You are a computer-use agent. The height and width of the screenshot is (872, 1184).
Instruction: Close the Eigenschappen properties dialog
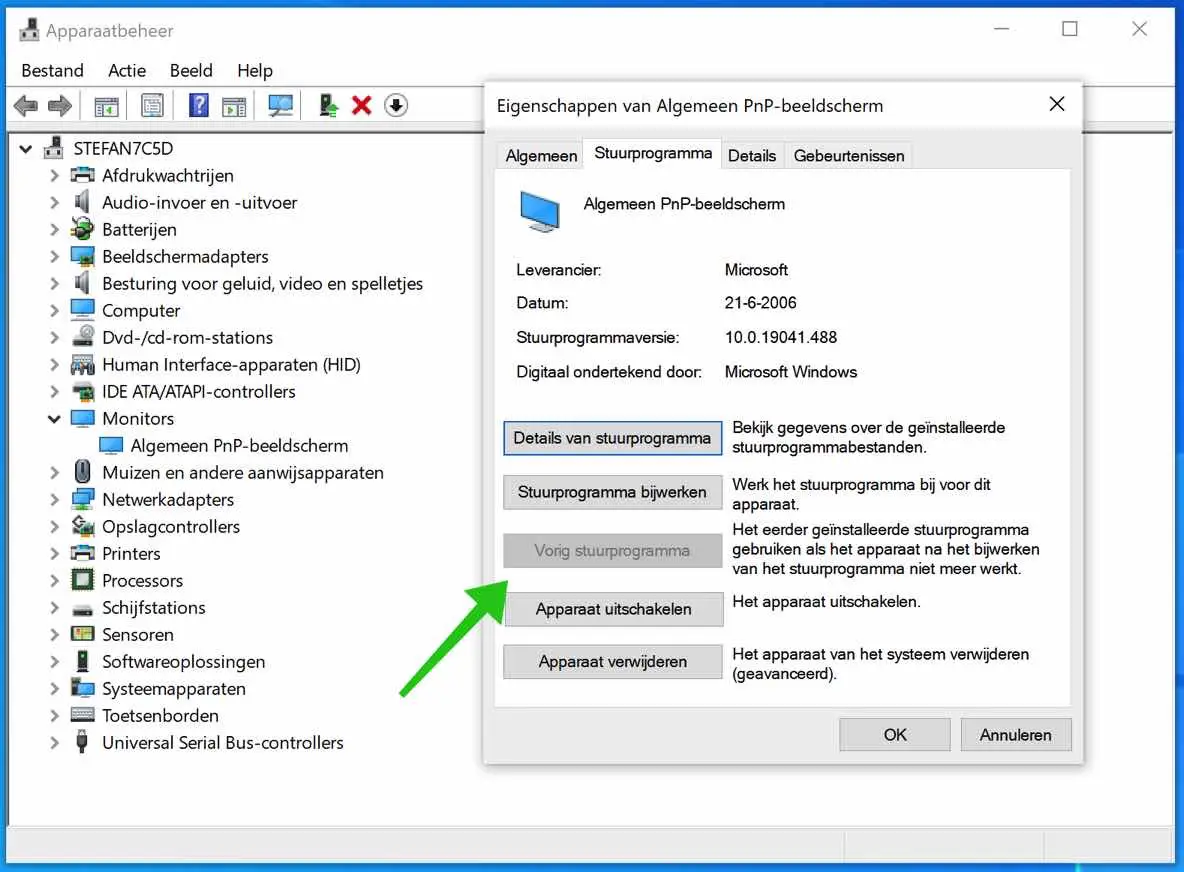[1056, 104]
